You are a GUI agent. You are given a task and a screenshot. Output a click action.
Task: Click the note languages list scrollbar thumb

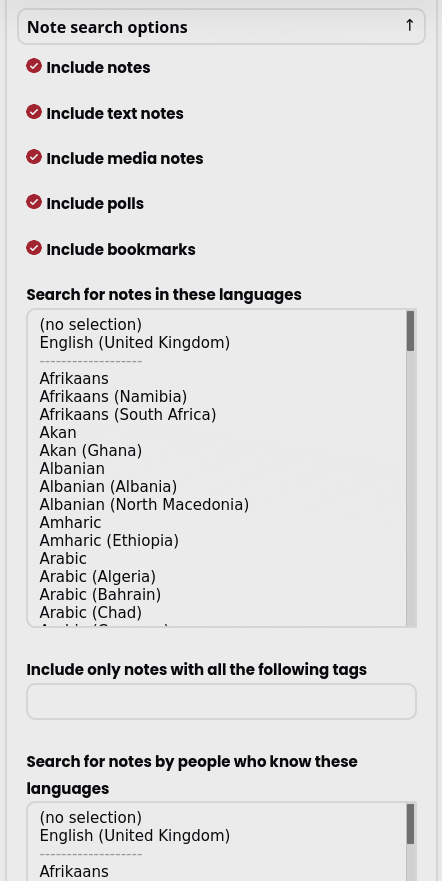click(x=411, y=331)
